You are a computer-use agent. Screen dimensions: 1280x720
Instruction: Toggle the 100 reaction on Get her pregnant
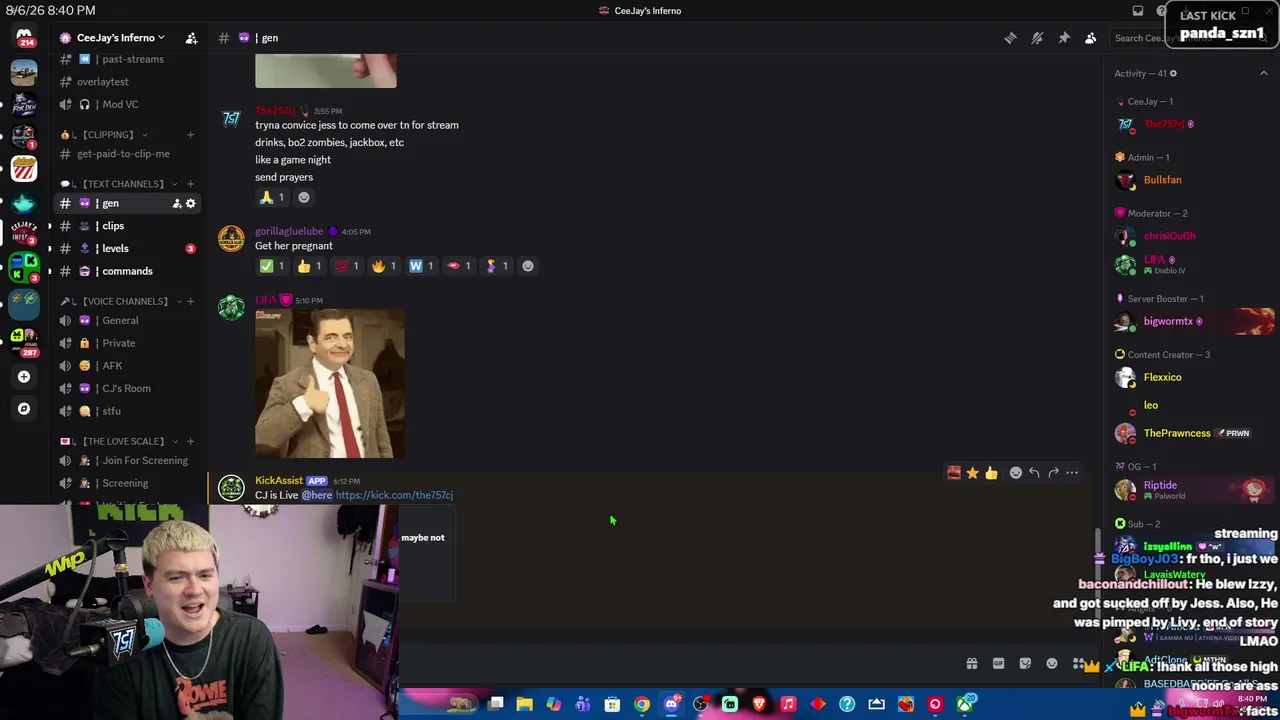coord(346,266)
